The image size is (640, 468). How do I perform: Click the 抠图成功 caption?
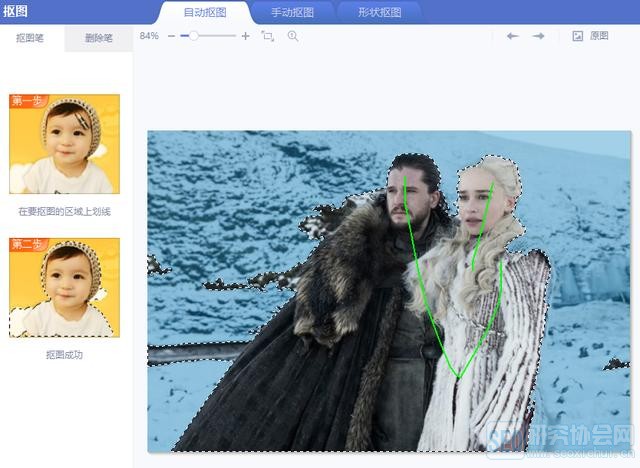point(64,355)
